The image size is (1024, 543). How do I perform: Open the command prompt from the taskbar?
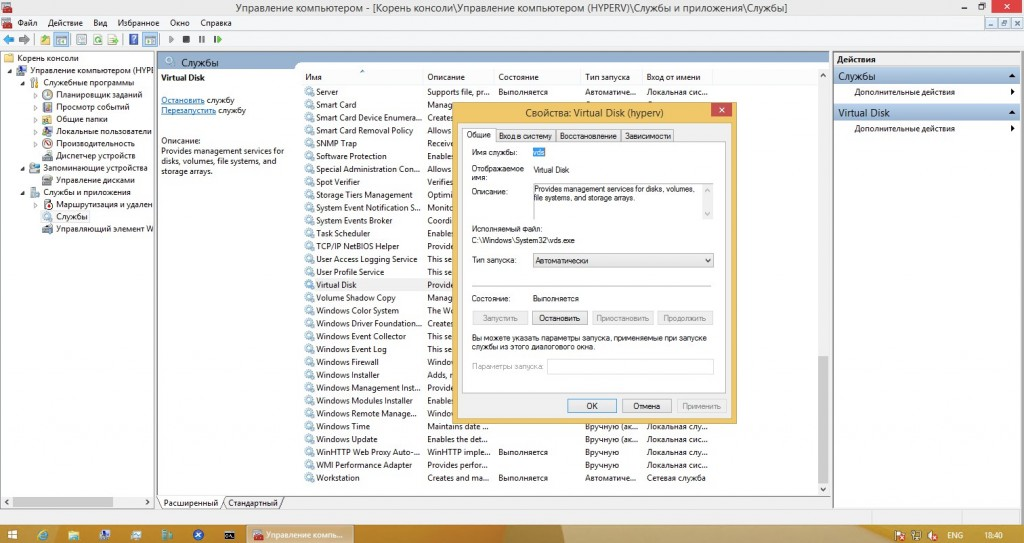coord(229,535)
